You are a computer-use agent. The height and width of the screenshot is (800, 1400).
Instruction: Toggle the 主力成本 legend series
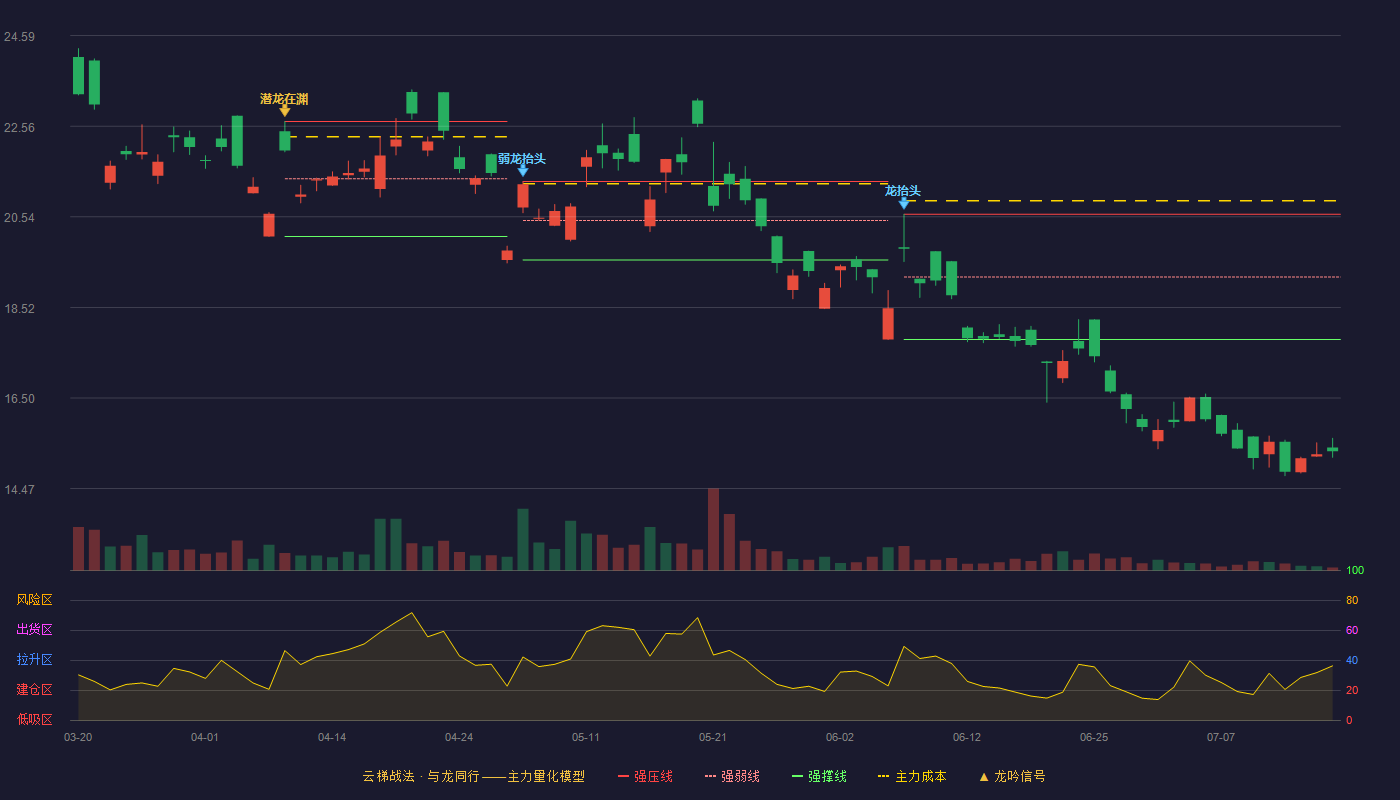coord(911,776)
